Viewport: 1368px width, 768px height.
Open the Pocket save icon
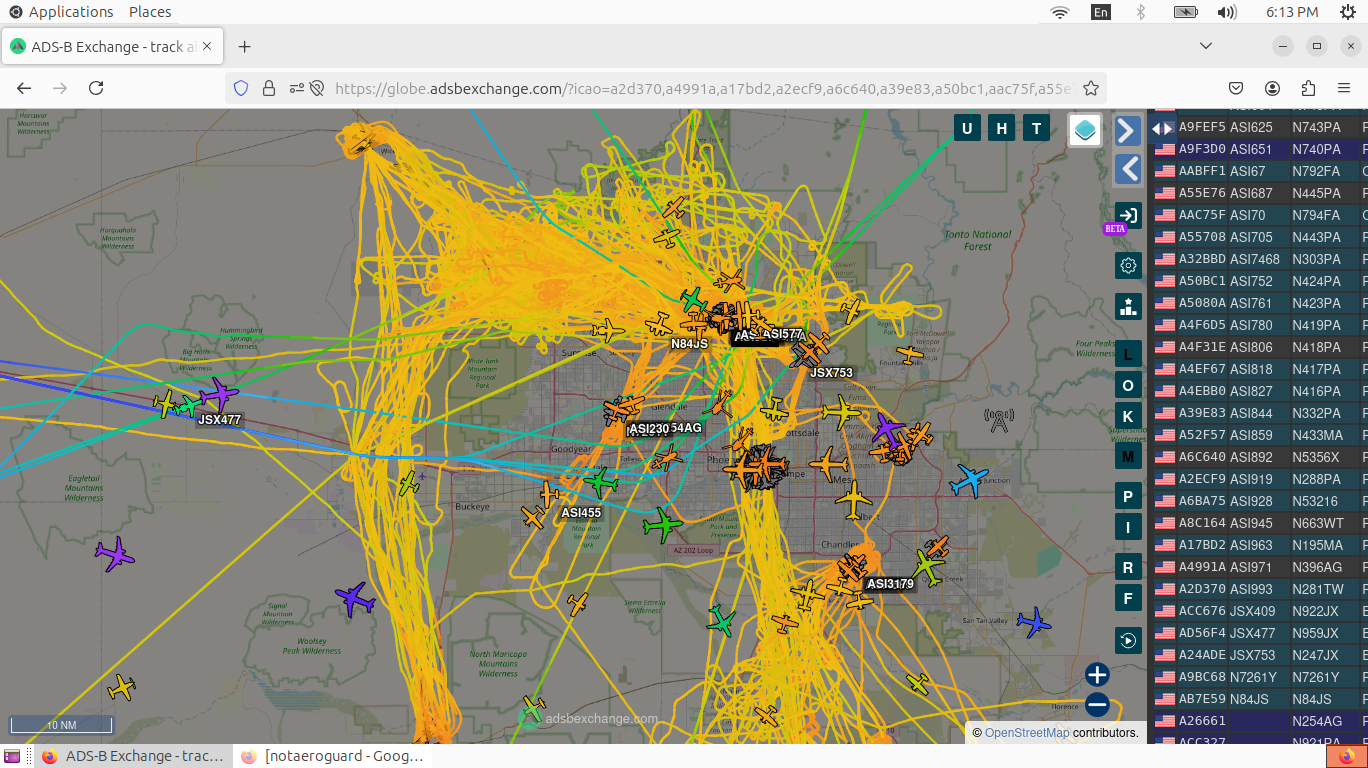1236,88
